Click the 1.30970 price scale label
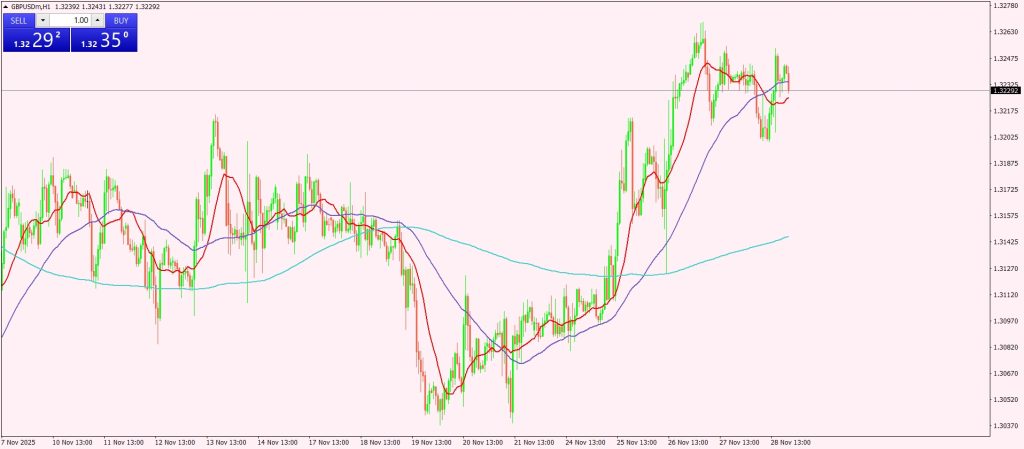Screen dimensions: 1024x449 (x=1004, y=321)
